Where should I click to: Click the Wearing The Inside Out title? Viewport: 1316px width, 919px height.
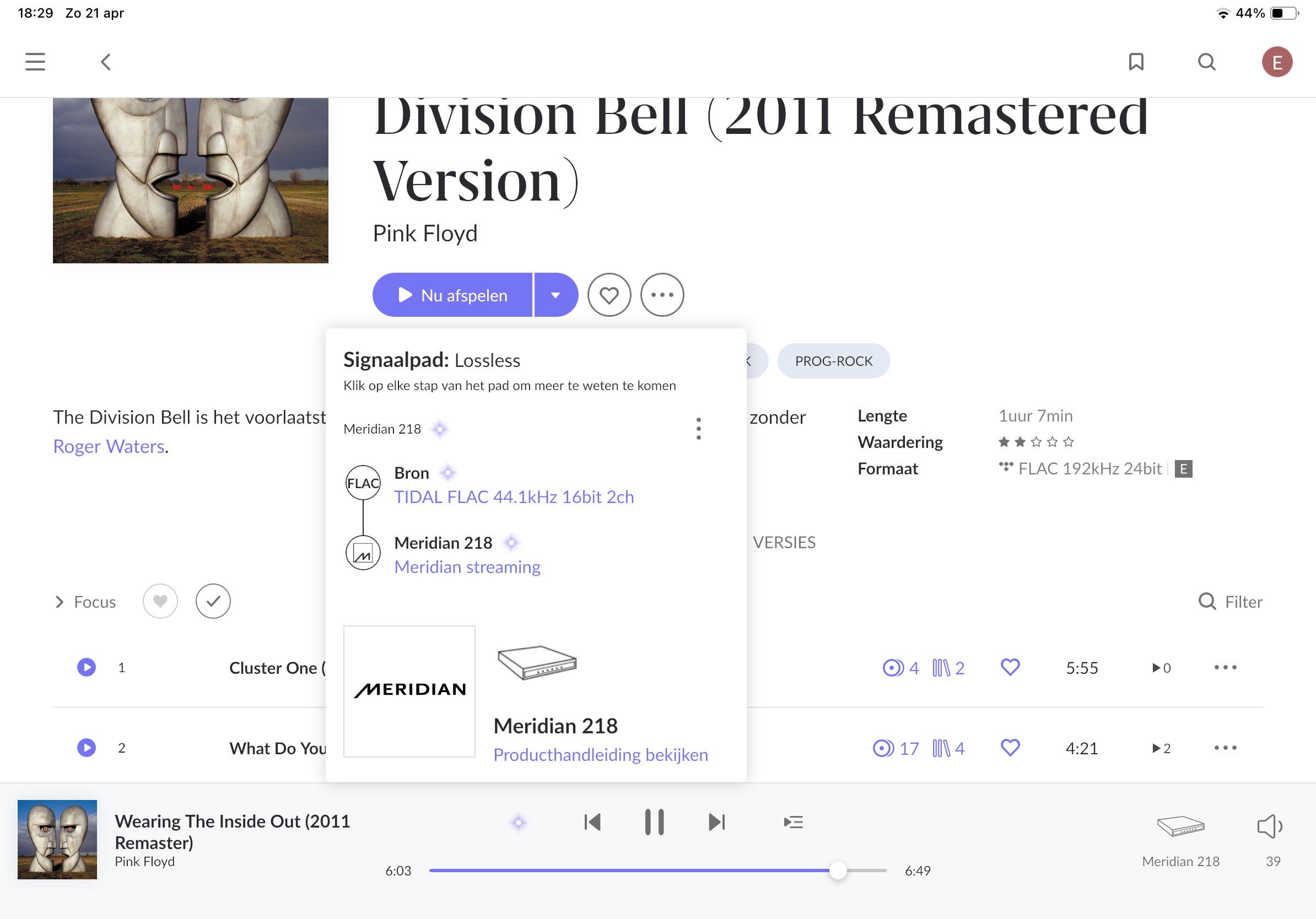pyautogui.click(x=232, y=832)
